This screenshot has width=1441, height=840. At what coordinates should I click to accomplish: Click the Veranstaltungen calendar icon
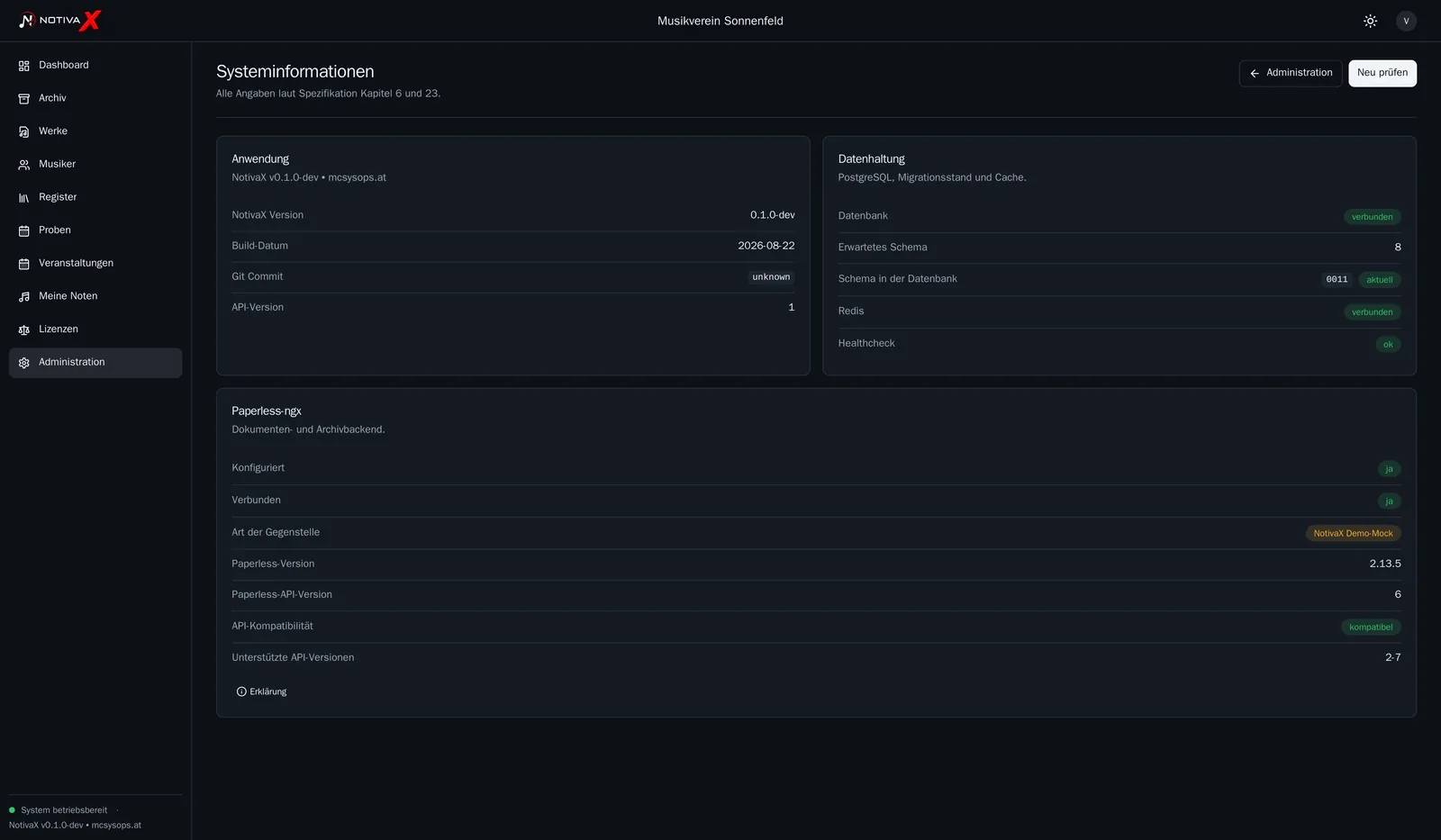pos(24,264)
